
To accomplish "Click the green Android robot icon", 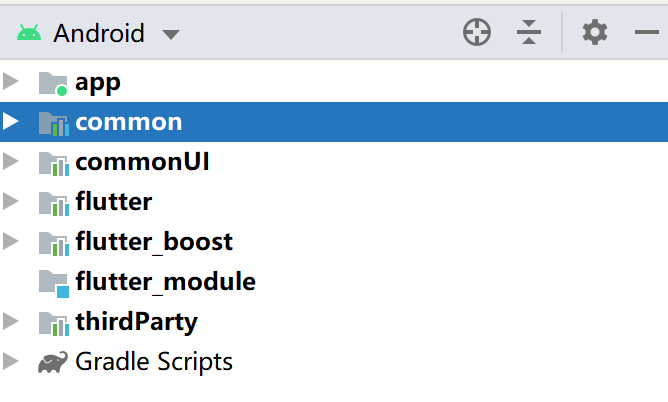I will click(29, 33).
